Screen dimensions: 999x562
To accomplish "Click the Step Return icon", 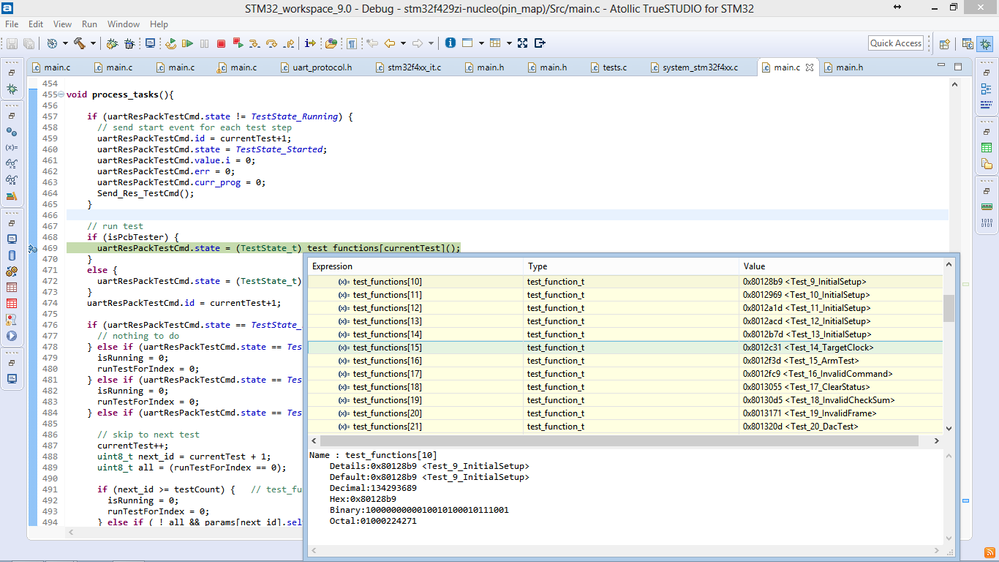I will click(289, 43).
